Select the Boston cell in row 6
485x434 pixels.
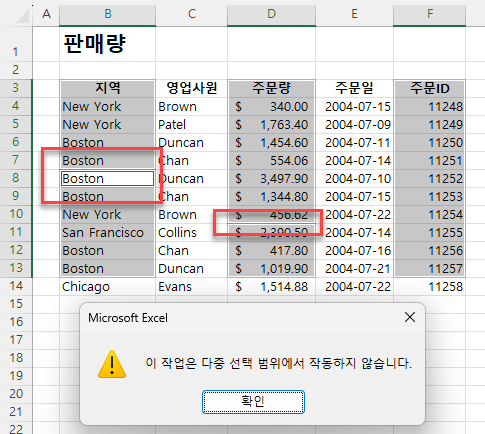click(x=107, y=142)
